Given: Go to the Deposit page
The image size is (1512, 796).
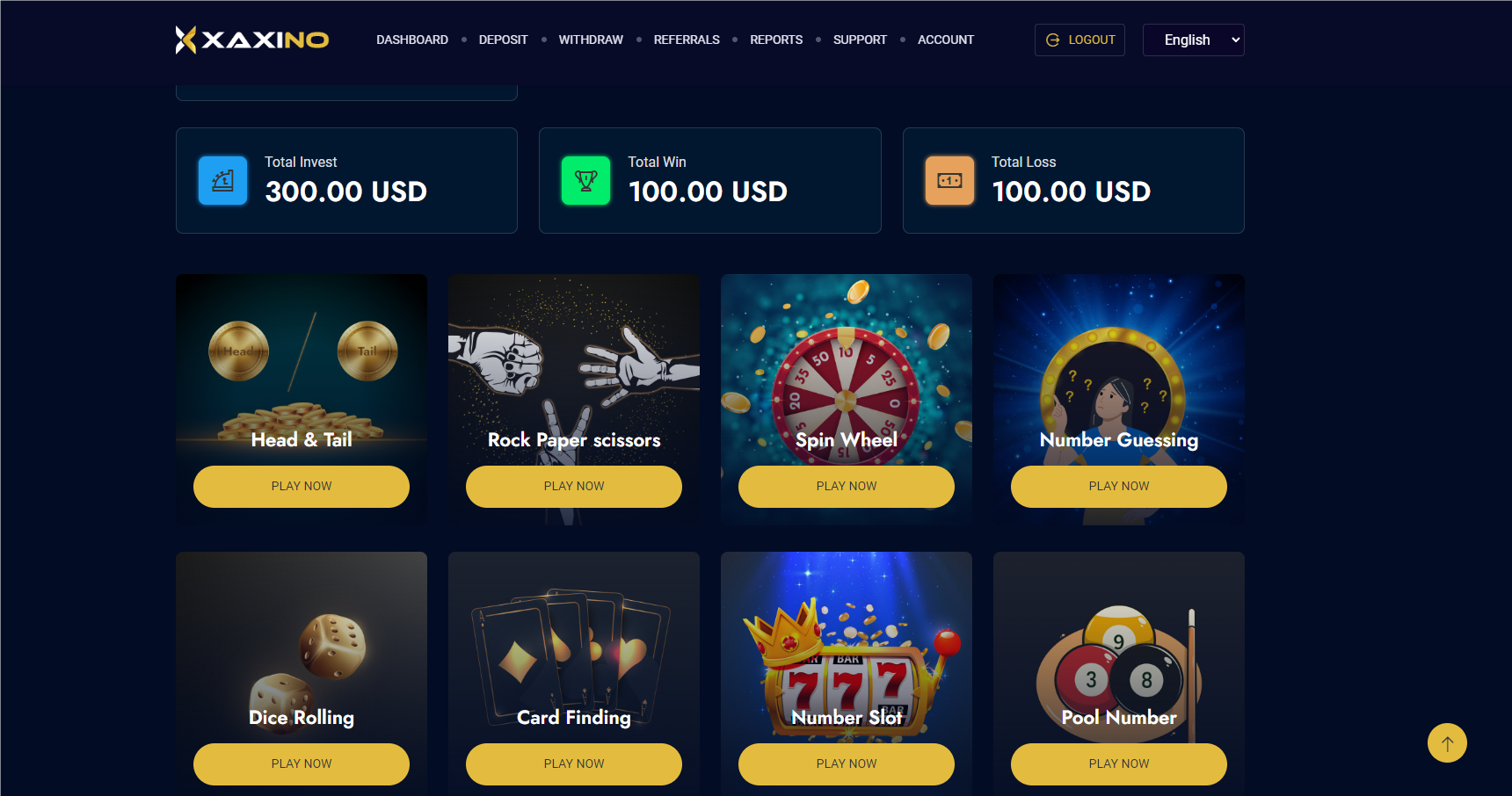Looking at the screenshot, I should point(504,40).
